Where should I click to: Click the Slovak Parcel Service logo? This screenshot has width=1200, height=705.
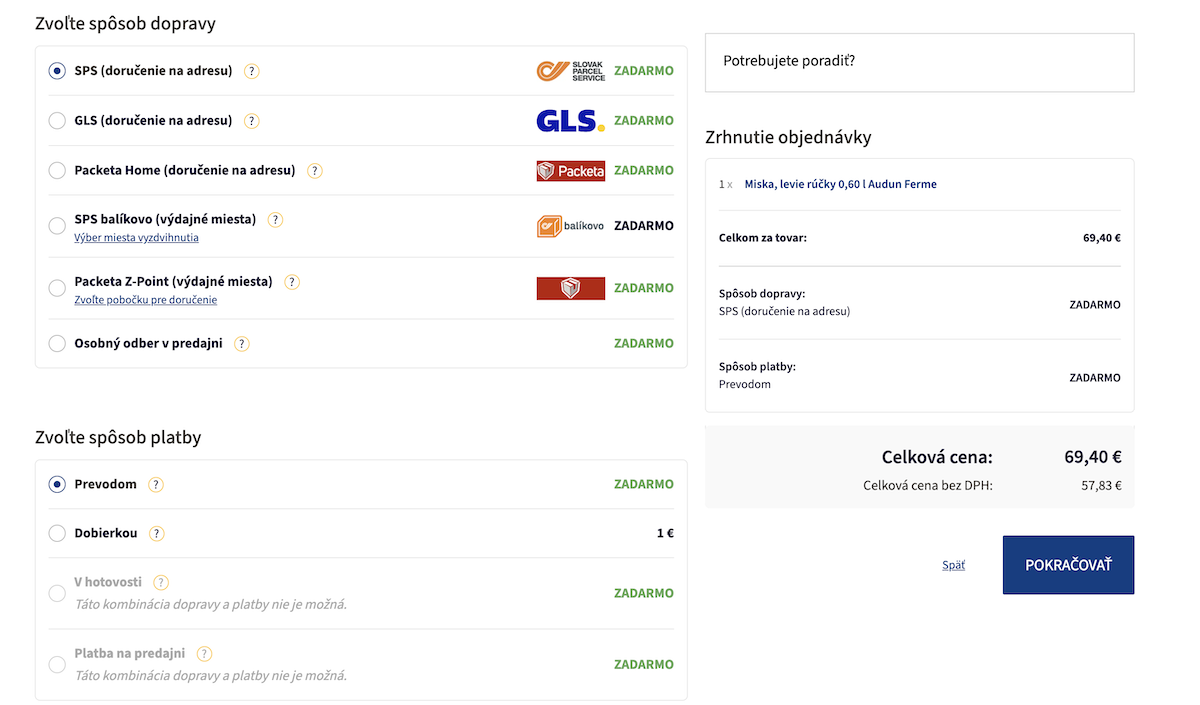571,71
